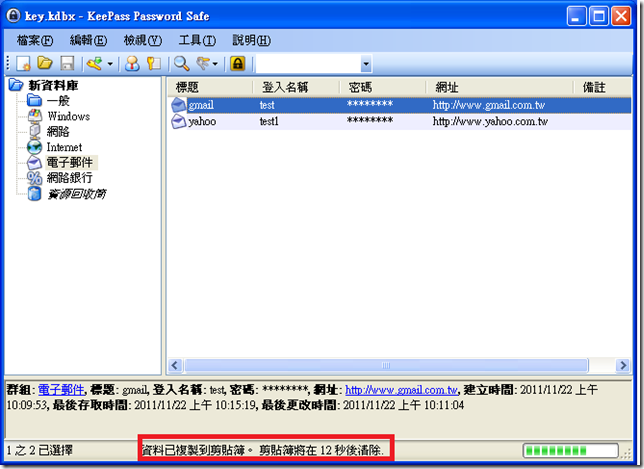The image size is (644, 469).
Task: Click into the quick search box
Action: pos(308,64)
